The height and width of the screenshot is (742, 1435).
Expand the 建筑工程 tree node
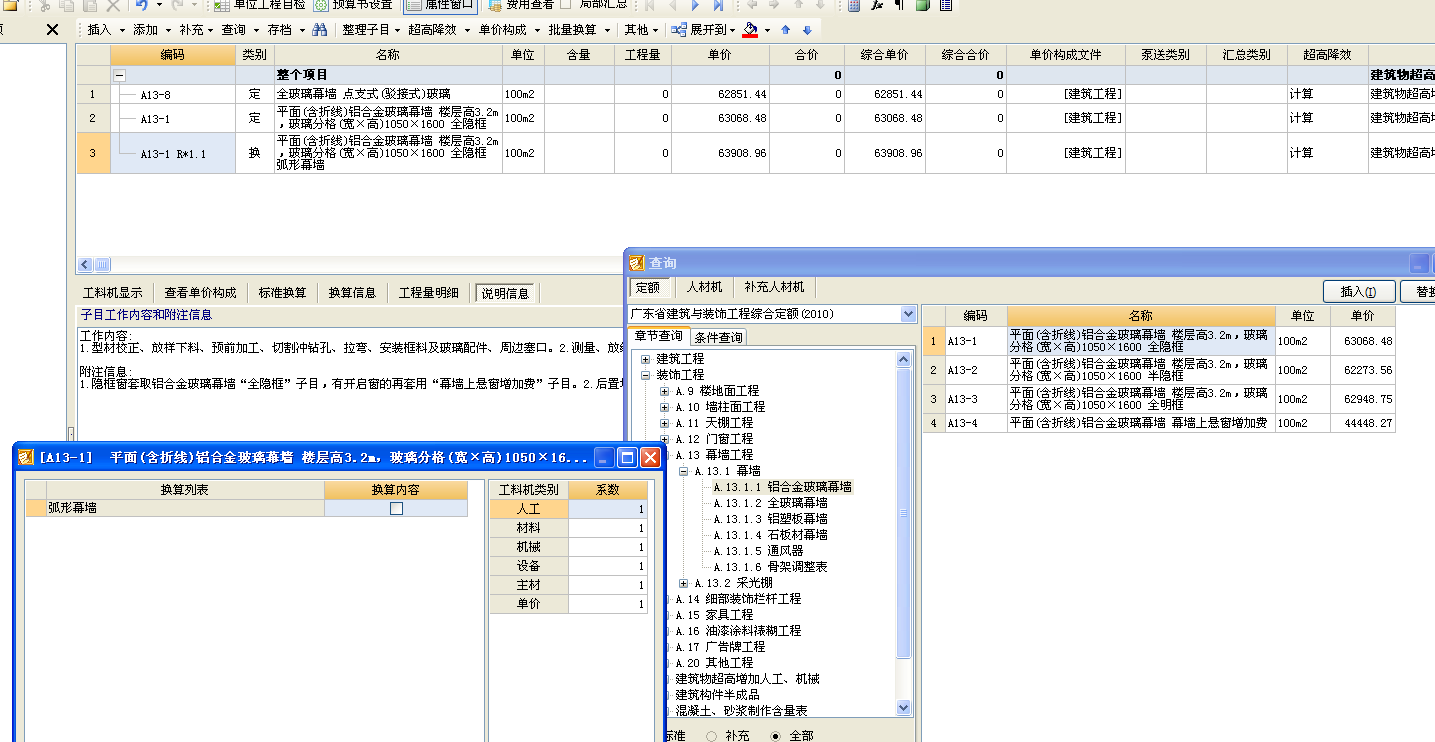pos(646,359)
